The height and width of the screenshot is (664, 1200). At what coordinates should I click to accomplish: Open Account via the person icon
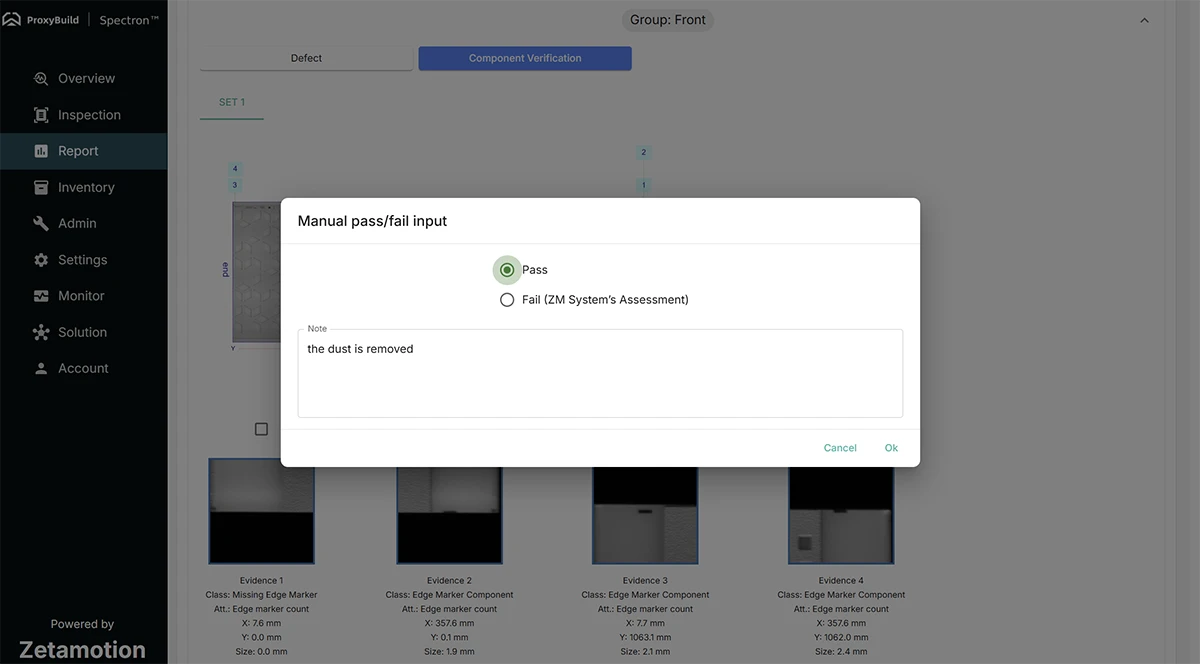(41, 368)
